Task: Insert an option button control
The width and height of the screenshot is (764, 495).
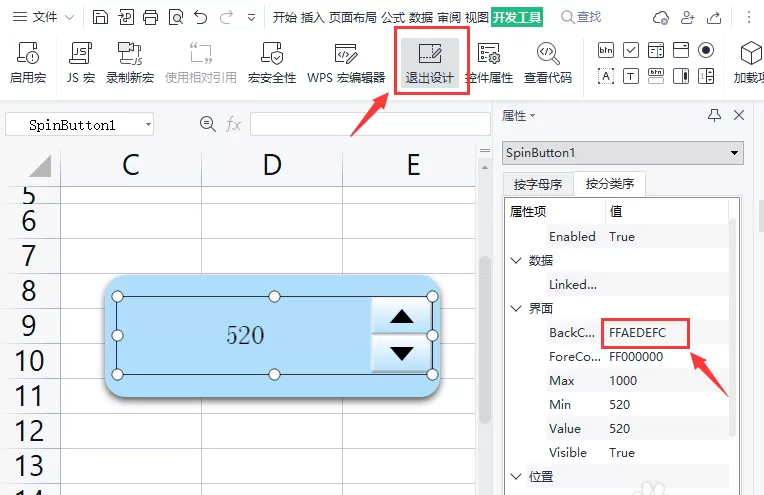Action: tap(706, 50)
